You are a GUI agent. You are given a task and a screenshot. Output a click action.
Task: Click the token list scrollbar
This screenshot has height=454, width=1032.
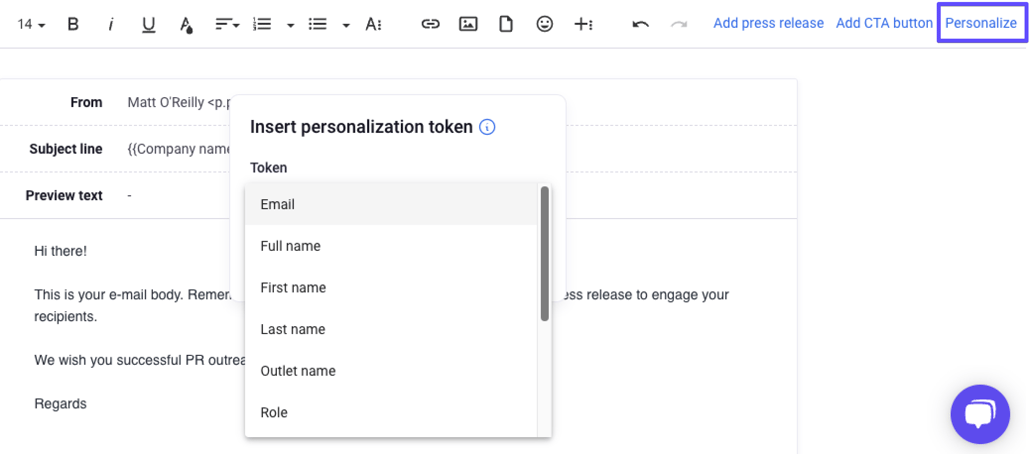(544, 254)
